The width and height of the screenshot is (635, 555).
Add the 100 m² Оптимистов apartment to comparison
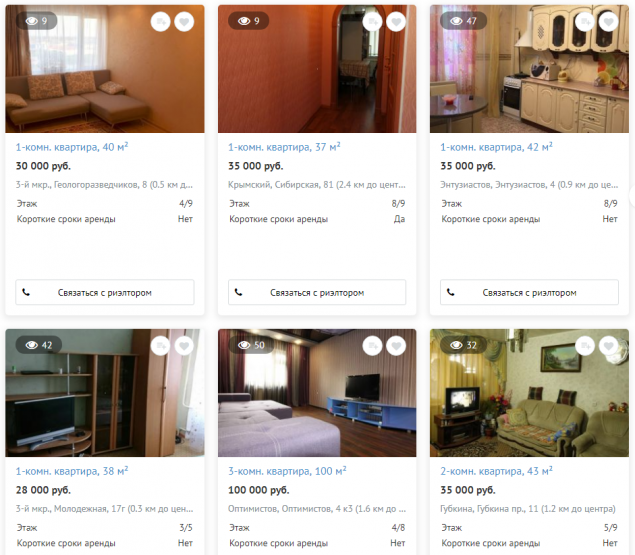373,346
